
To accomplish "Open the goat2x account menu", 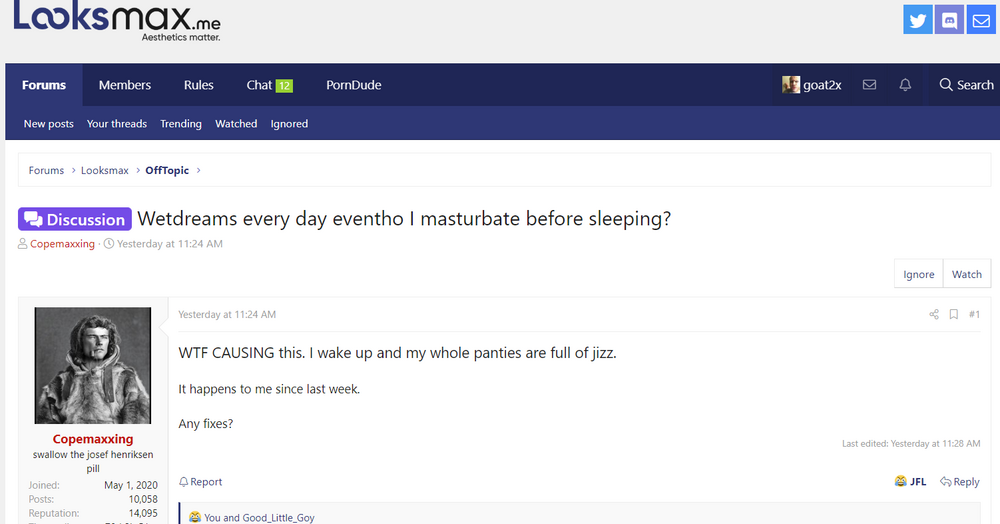I will (x=812, y=85).
